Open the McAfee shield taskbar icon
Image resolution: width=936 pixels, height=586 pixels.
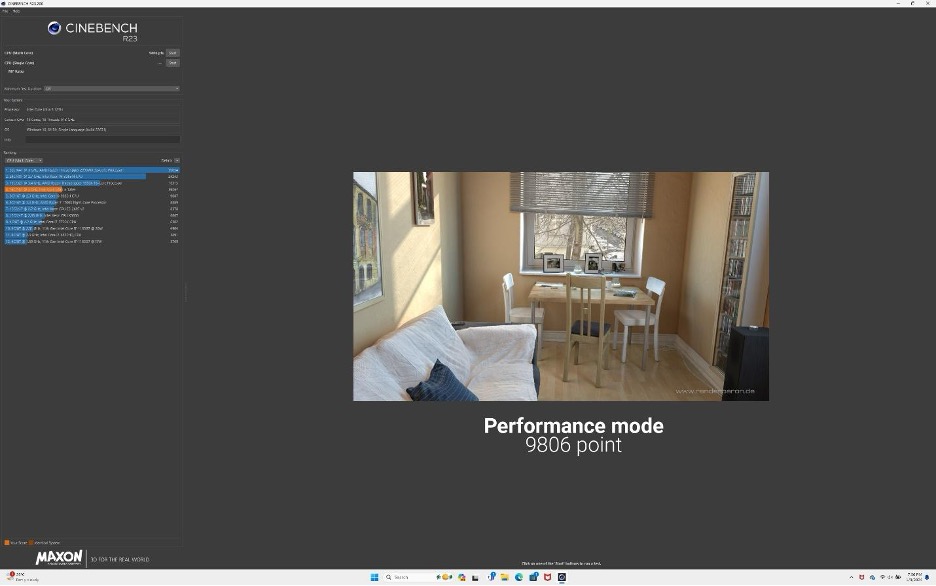(x=547, y=577)
